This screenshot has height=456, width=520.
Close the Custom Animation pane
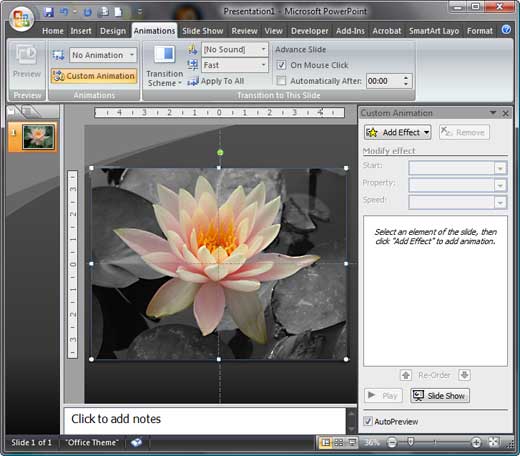505,114
